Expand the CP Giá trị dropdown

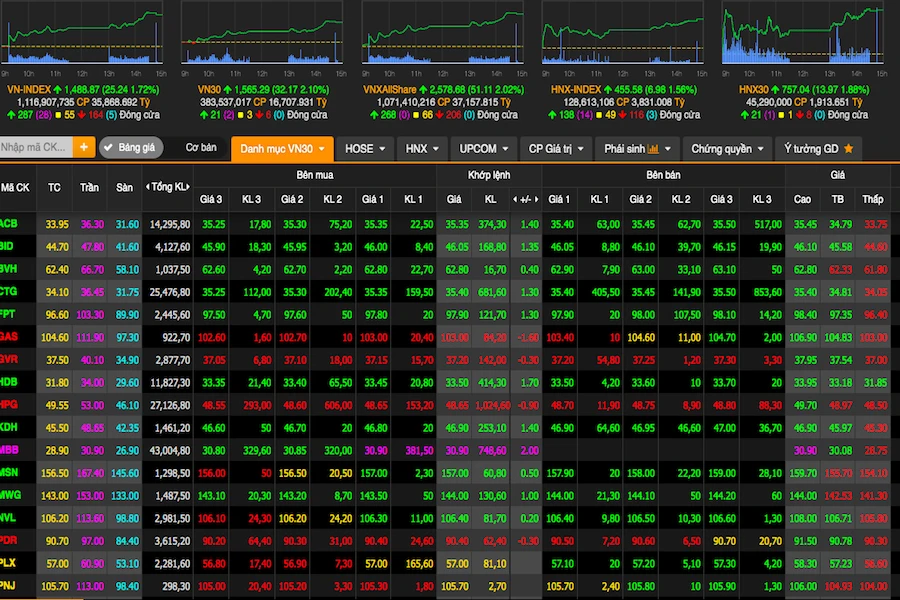pos(556,149)
